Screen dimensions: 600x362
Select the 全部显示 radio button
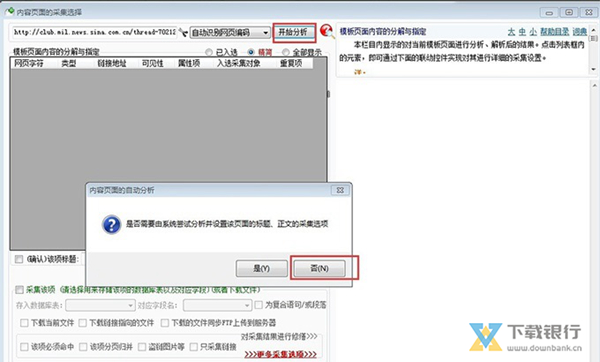pos(285,52)
